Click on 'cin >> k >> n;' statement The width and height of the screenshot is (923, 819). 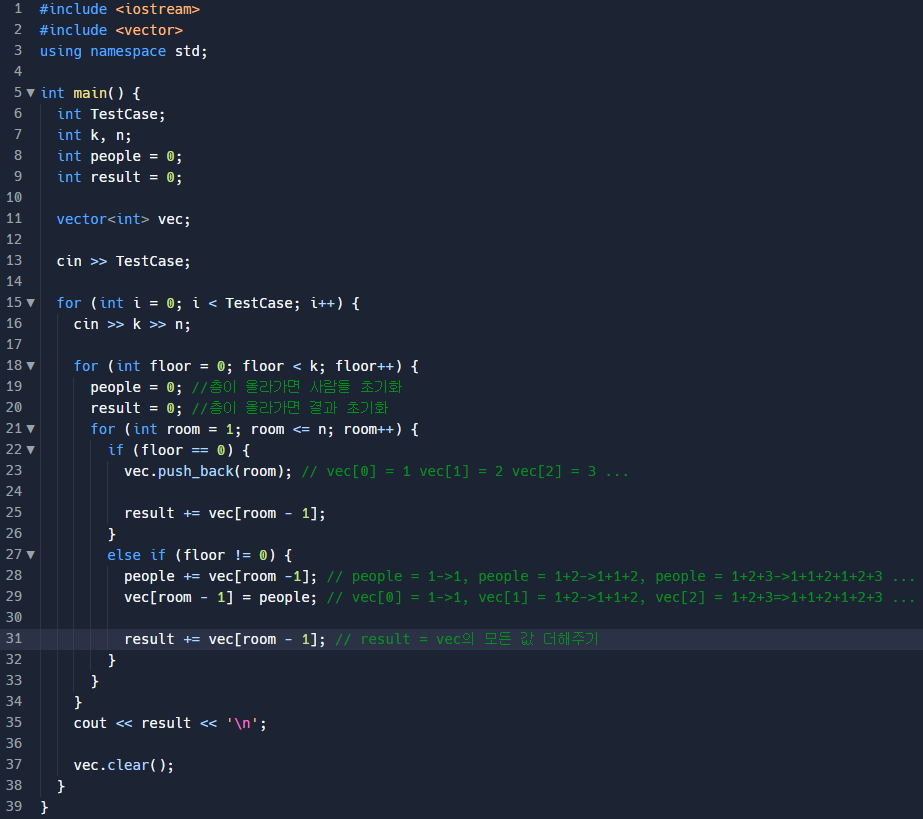[x=132, y=324]
